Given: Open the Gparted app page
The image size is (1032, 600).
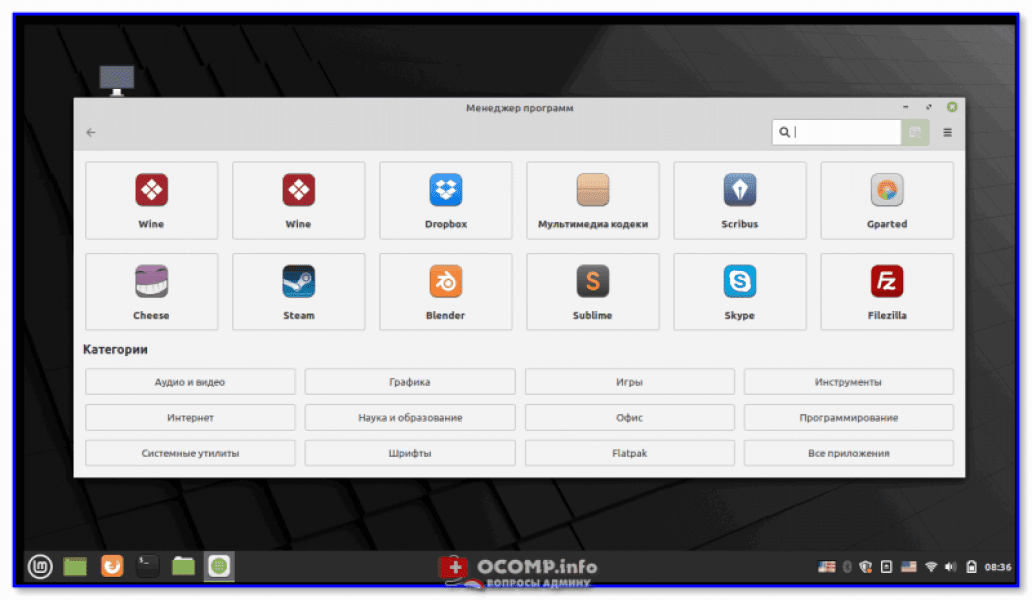Looking at the screenshot, I should (x=887, y=200).
